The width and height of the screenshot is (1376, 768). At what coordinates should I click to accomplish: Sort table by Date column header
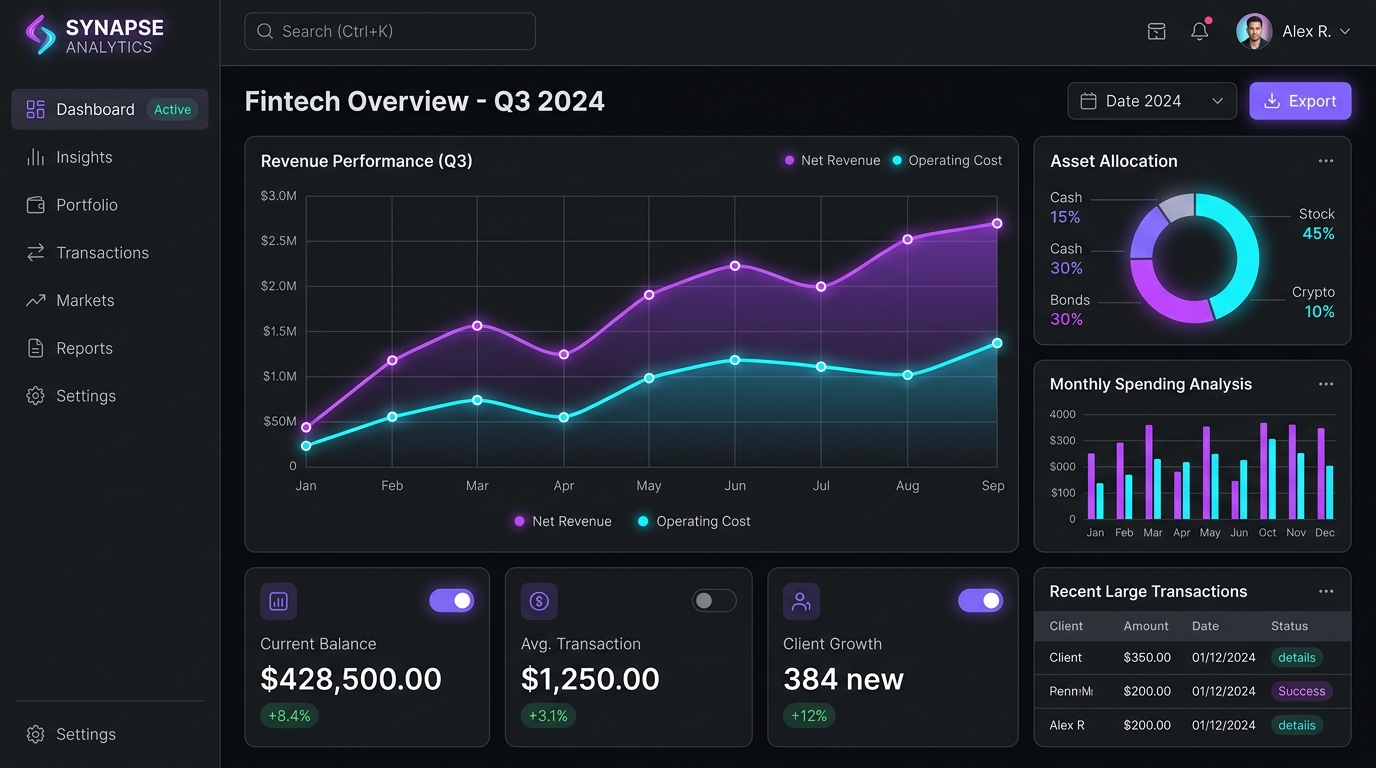(x=1205, y=626)
